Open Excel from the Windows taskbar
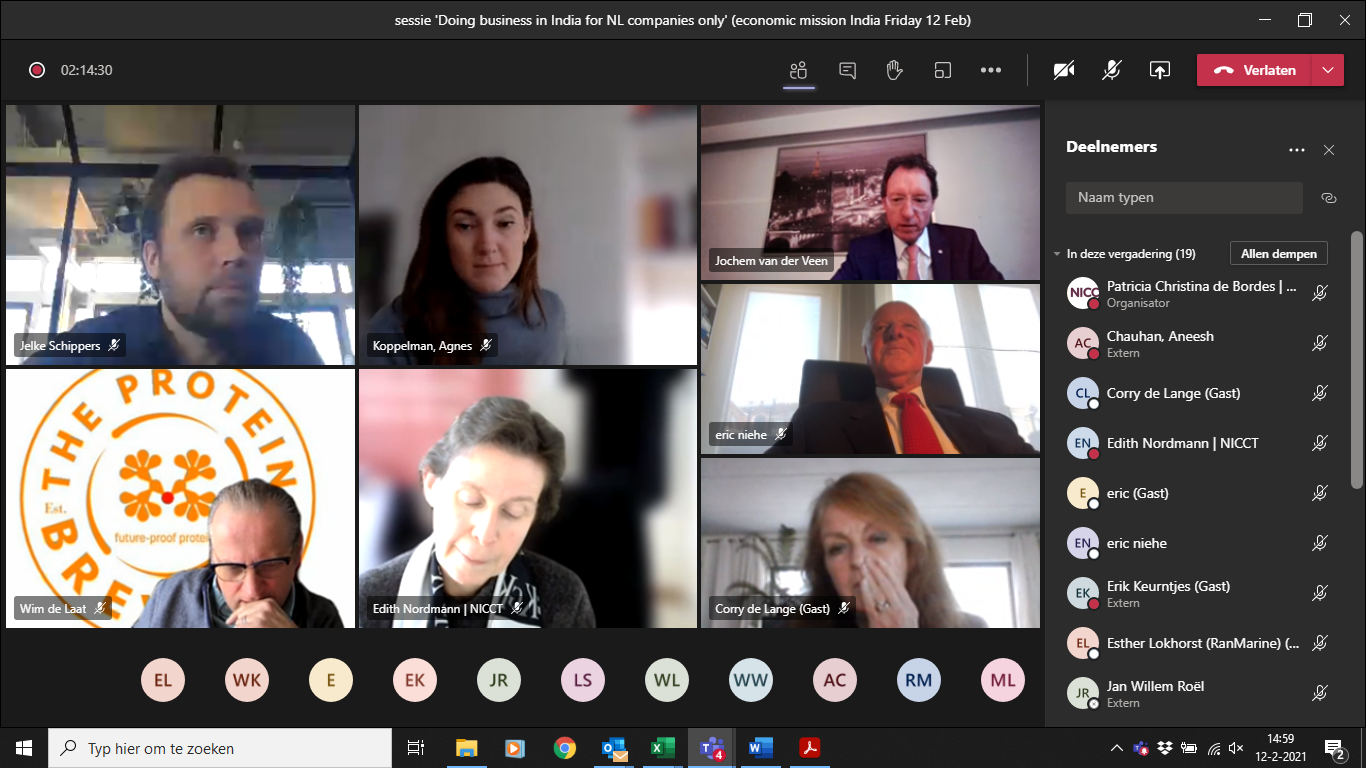The image size is (1366, 768). 661,748
